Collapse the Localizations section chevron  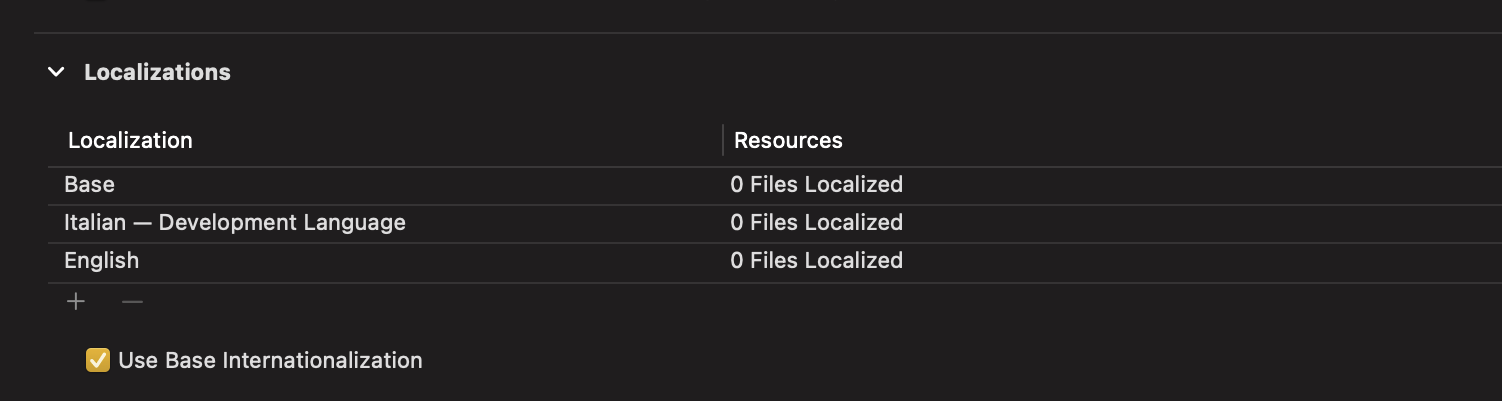56,72
